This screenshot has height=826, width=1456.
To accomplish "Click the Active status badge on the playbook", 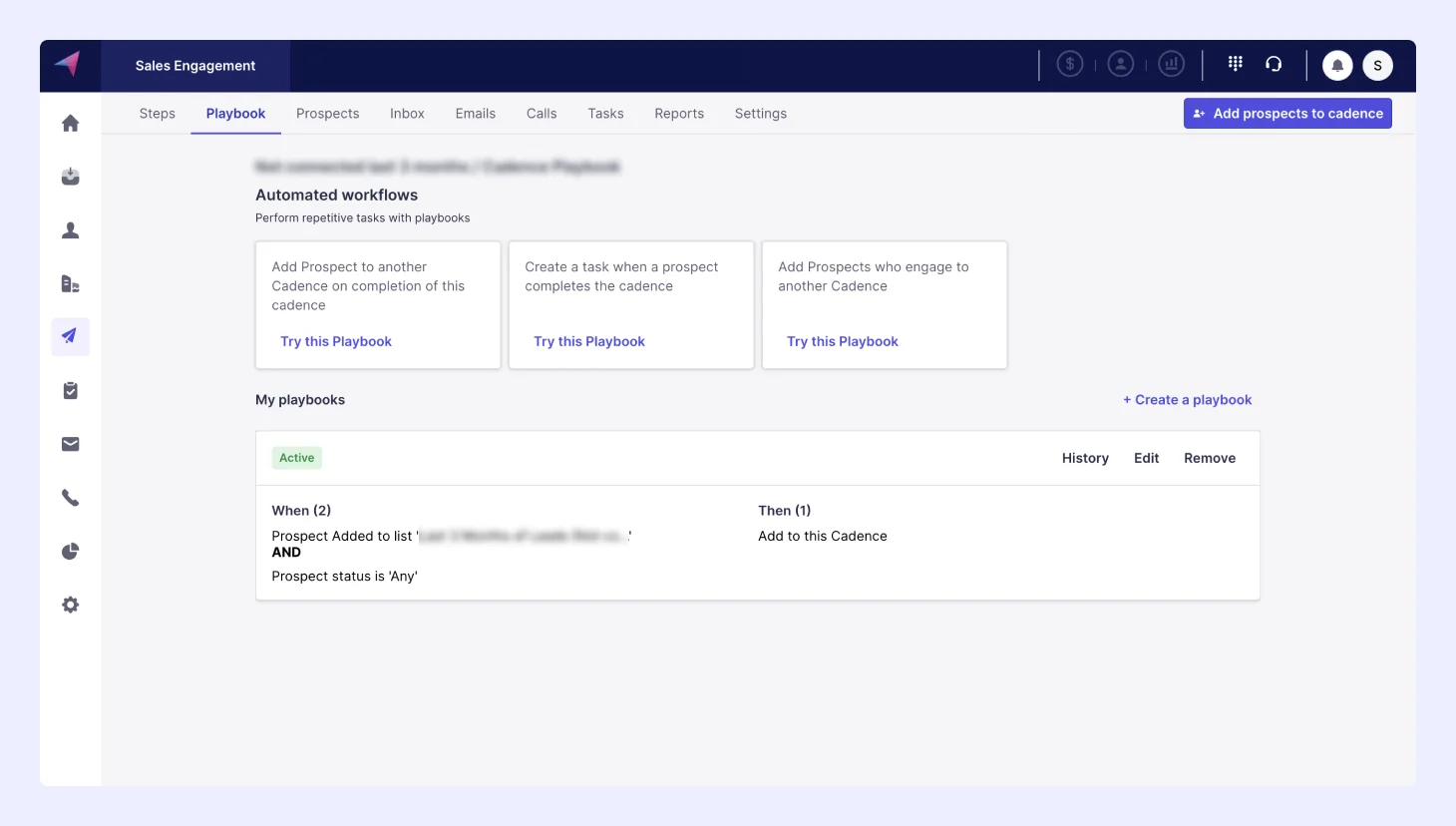I will 296,457.
